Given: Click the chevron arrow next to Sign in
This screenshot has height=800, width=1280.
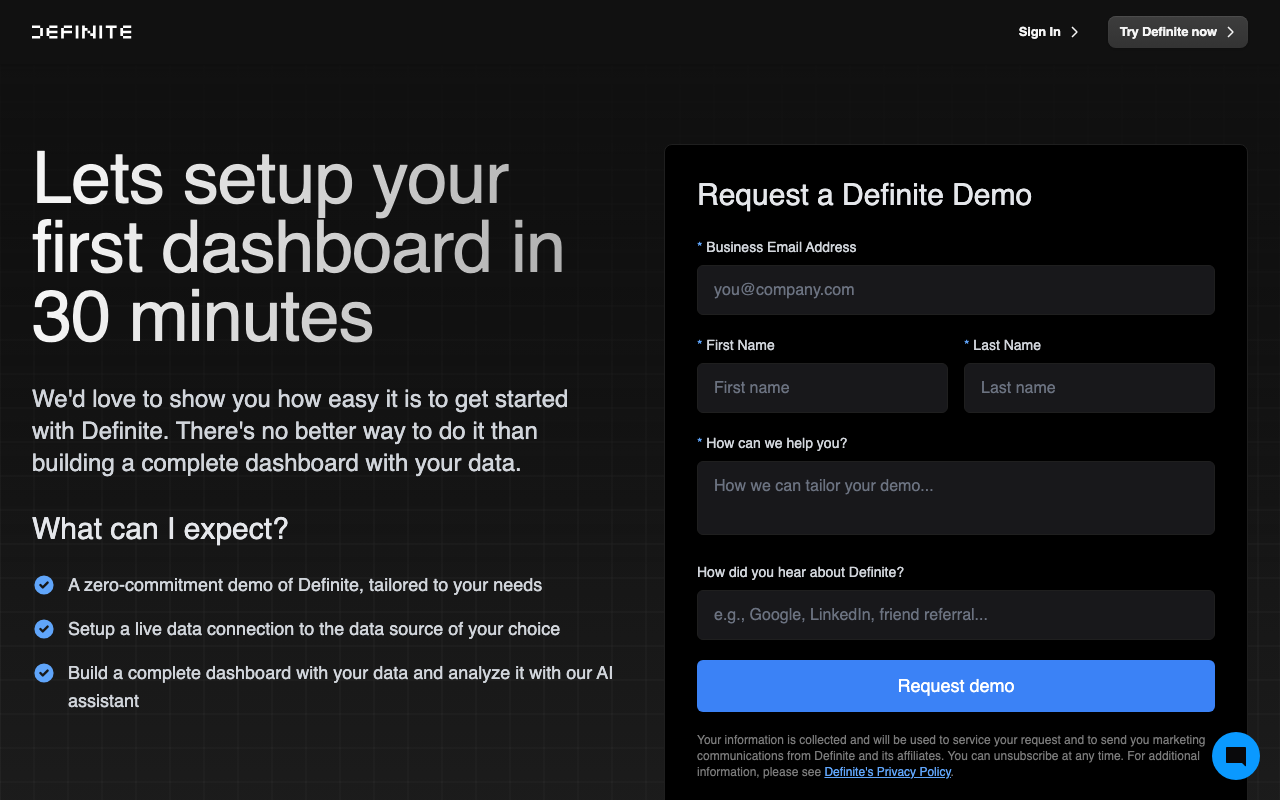Looking at the screenshot, I should [1075, 32].
